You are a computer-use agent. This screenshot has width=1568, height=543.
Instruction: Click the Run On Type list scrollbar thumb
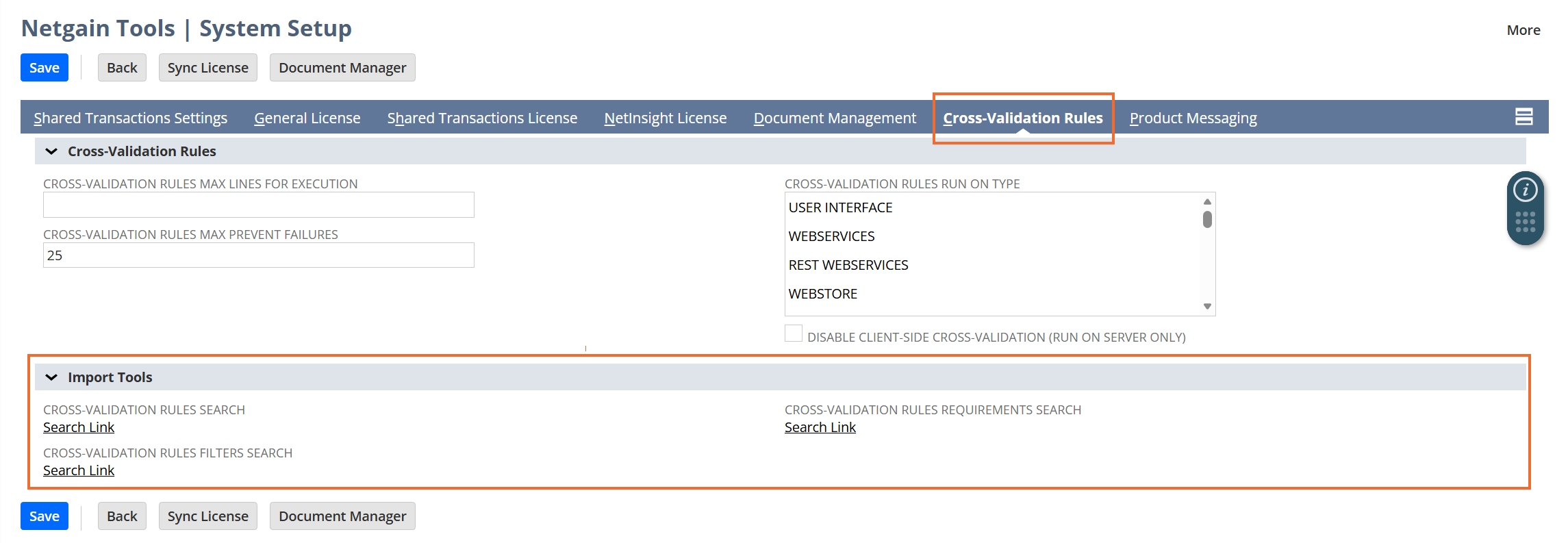pyautogui.click(x=1207, y=219)
